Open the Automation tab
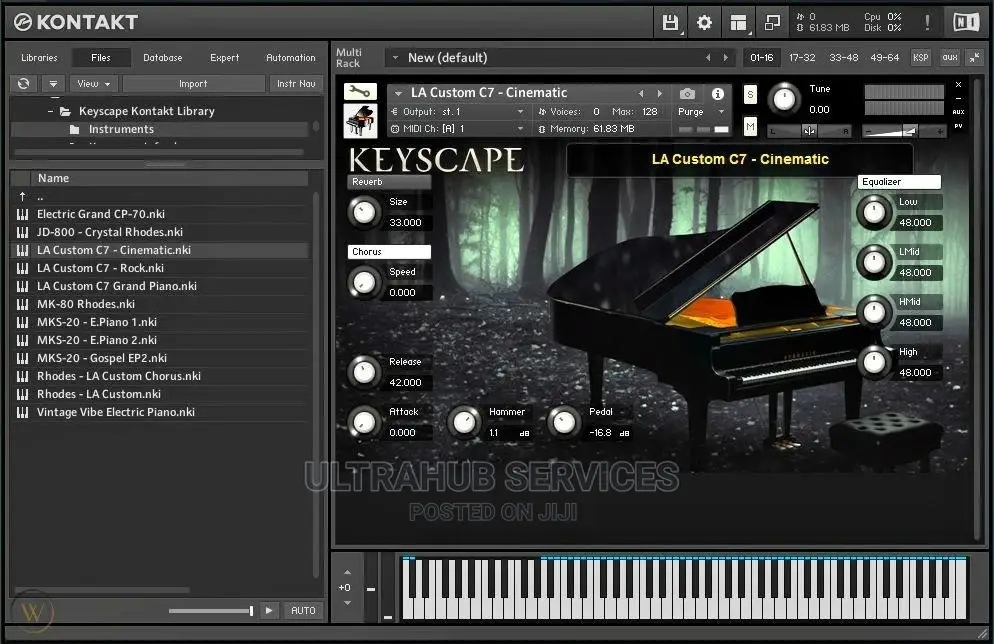 [x=290, y=58]
